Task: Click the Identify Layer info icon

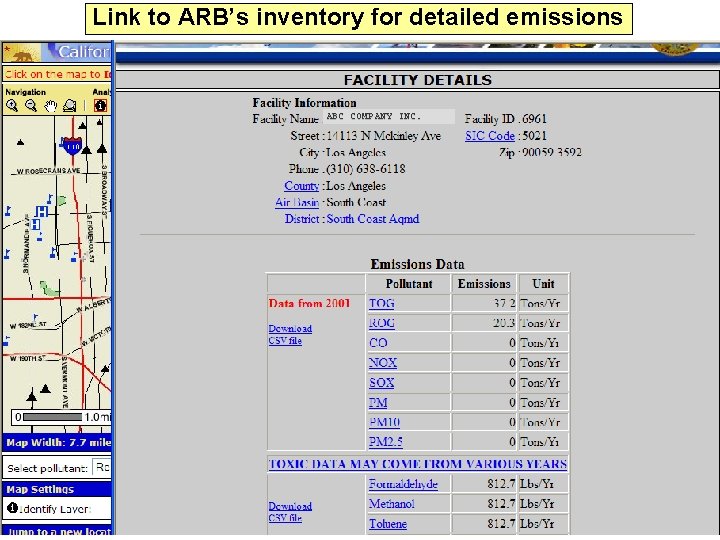Action: [x=12, y=508]
